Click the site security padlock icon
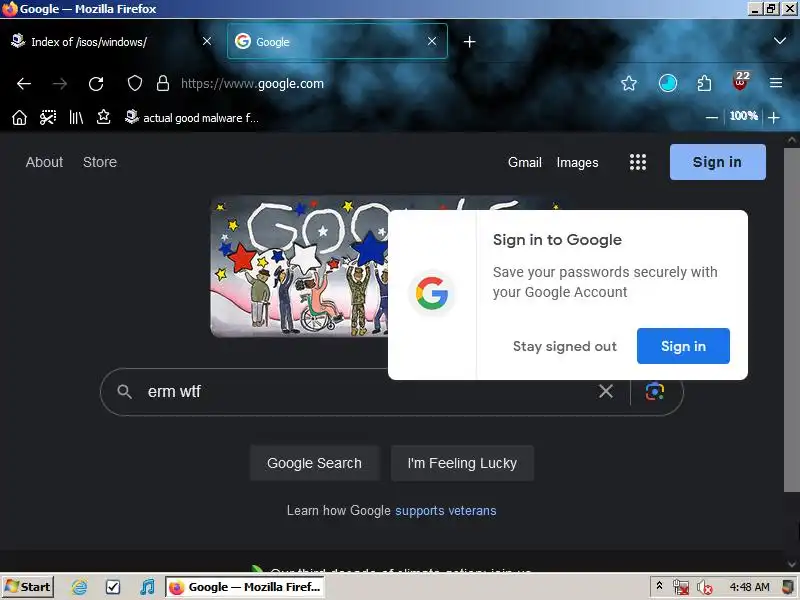 tap(163, 83)
